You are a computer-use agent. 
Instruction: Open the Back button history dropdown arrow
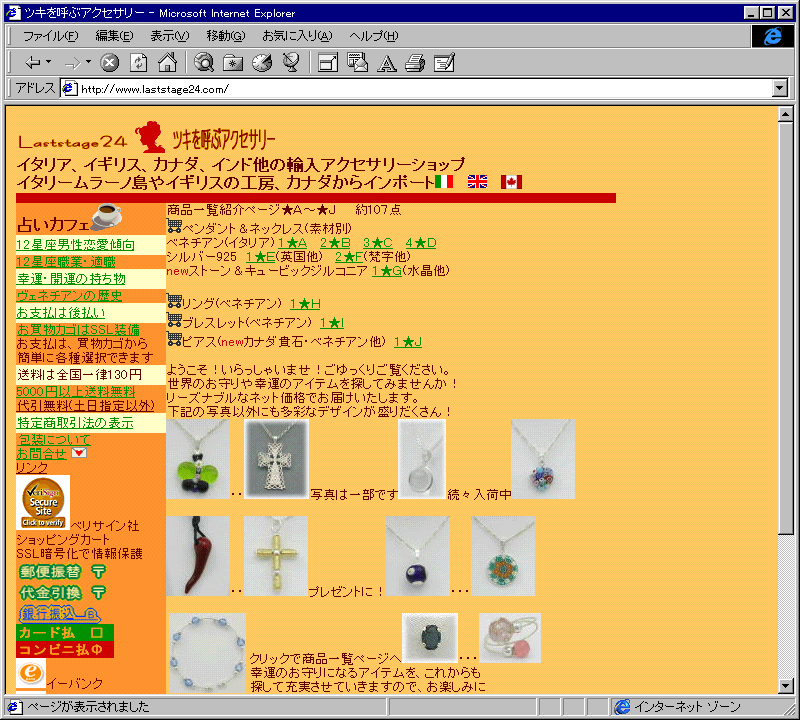[48, 62]
